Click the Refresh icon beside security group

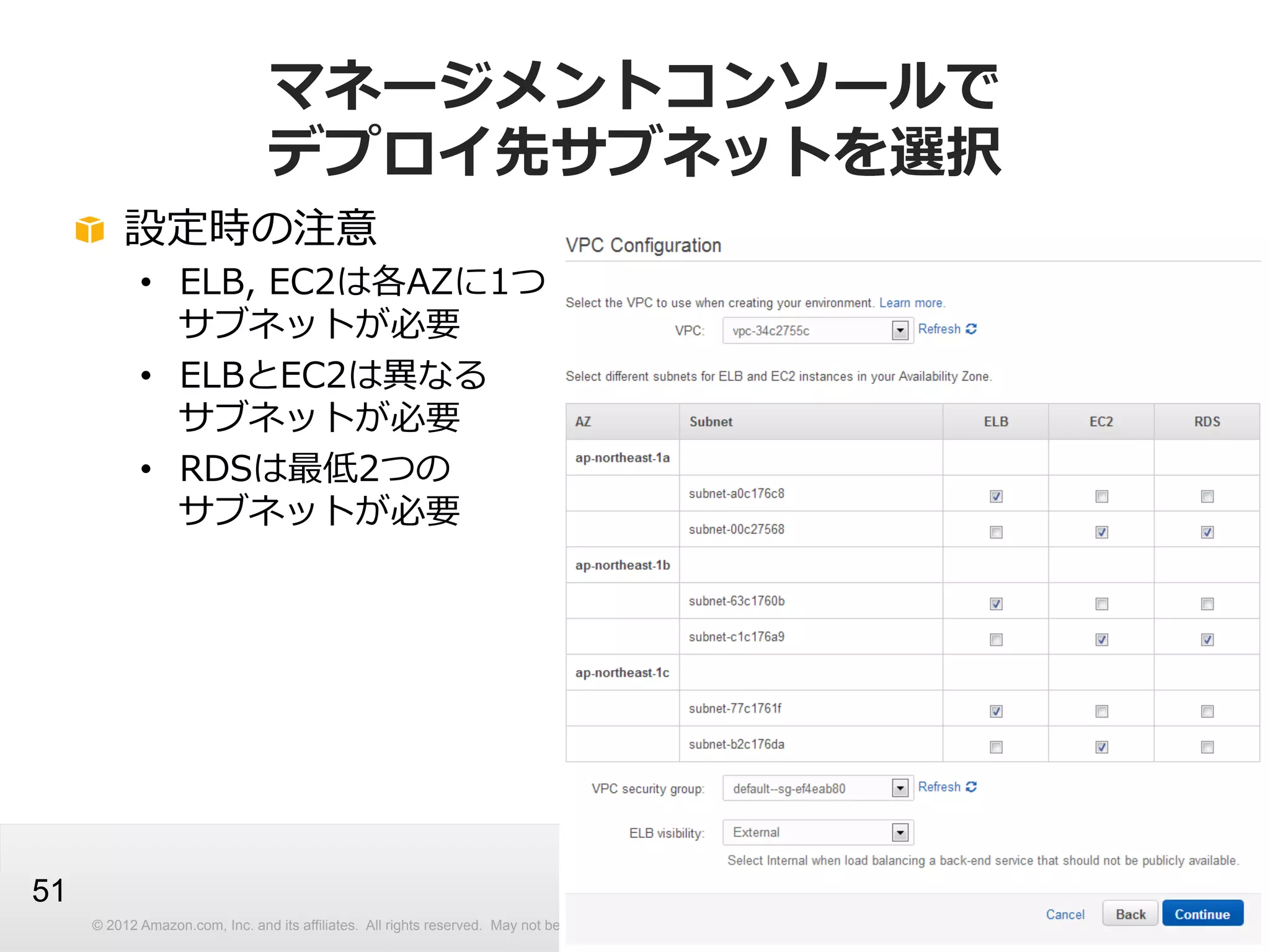971,787
